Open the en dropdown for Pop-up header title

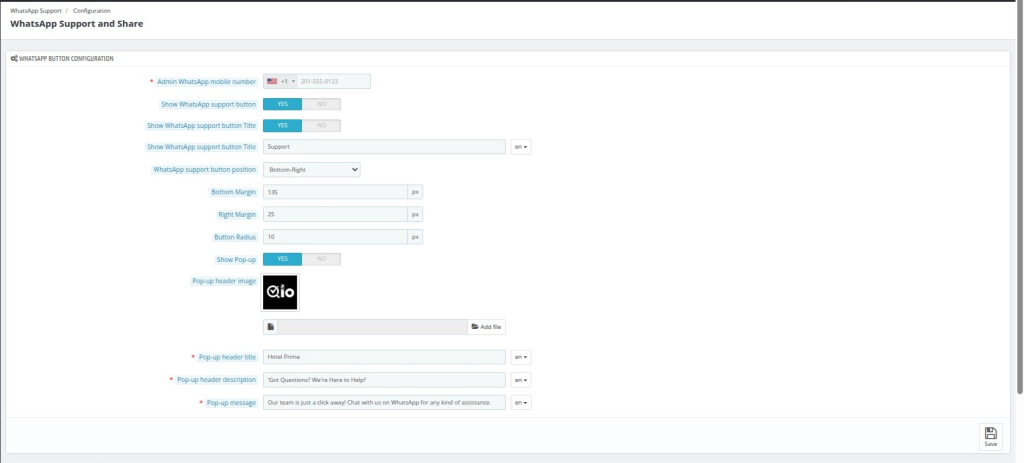click(x=521, y=357)
